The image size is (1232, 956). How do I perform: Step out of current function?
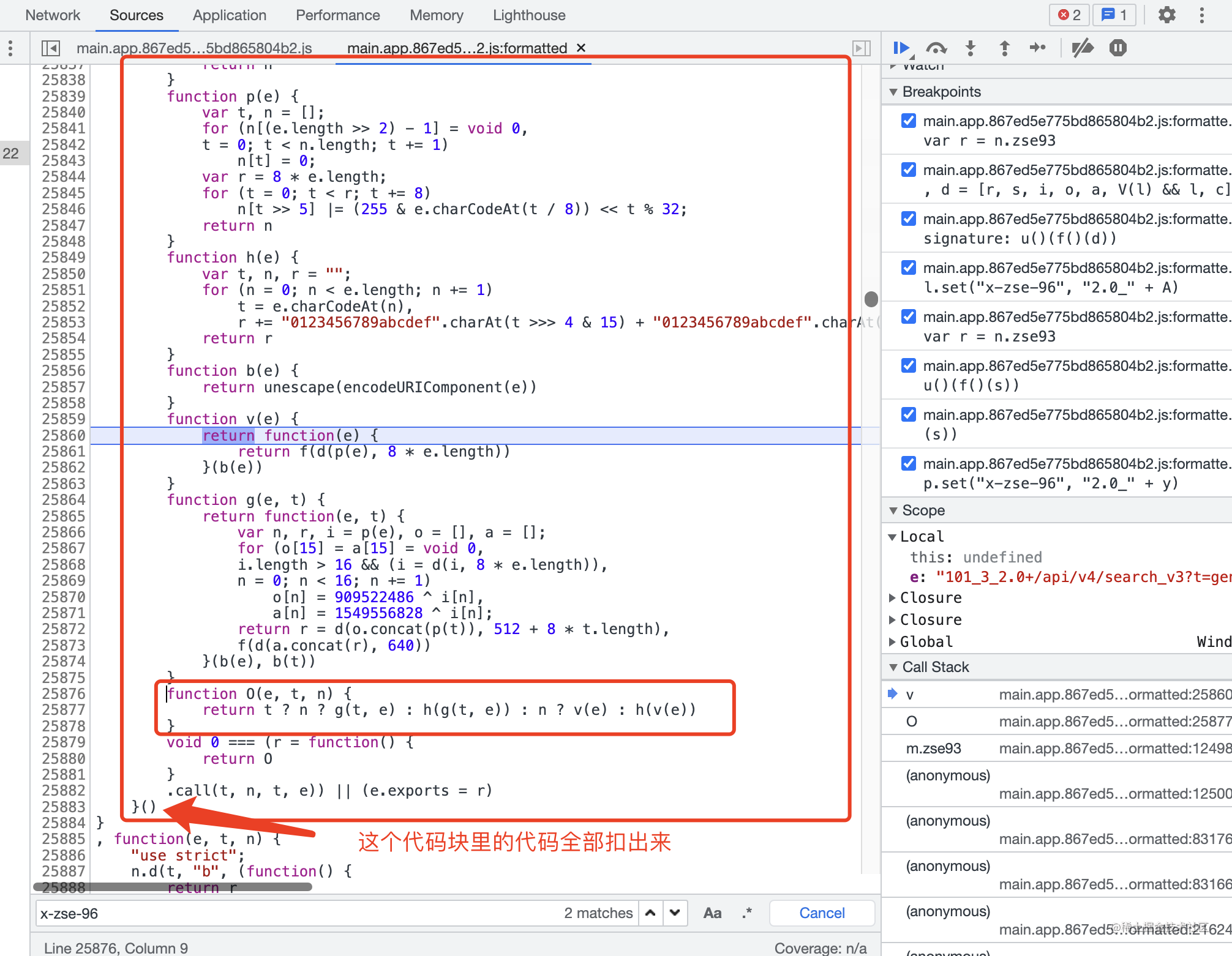[x=1004, y=48]
